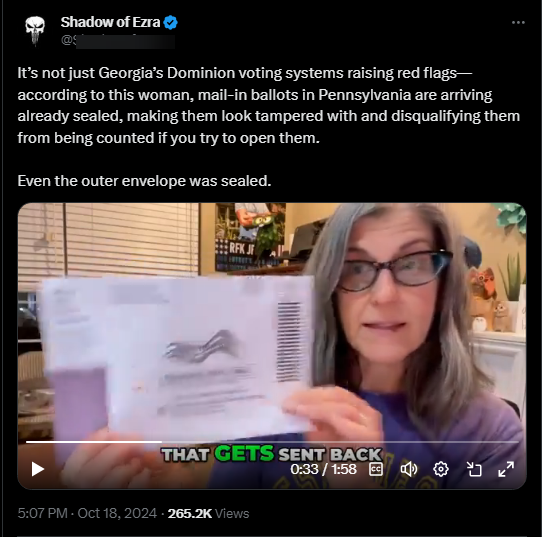Click 'Even the outer envelope was sealed' line
Image resolution: width=542 pixels, height=537 pixels.
coord(144,181)
